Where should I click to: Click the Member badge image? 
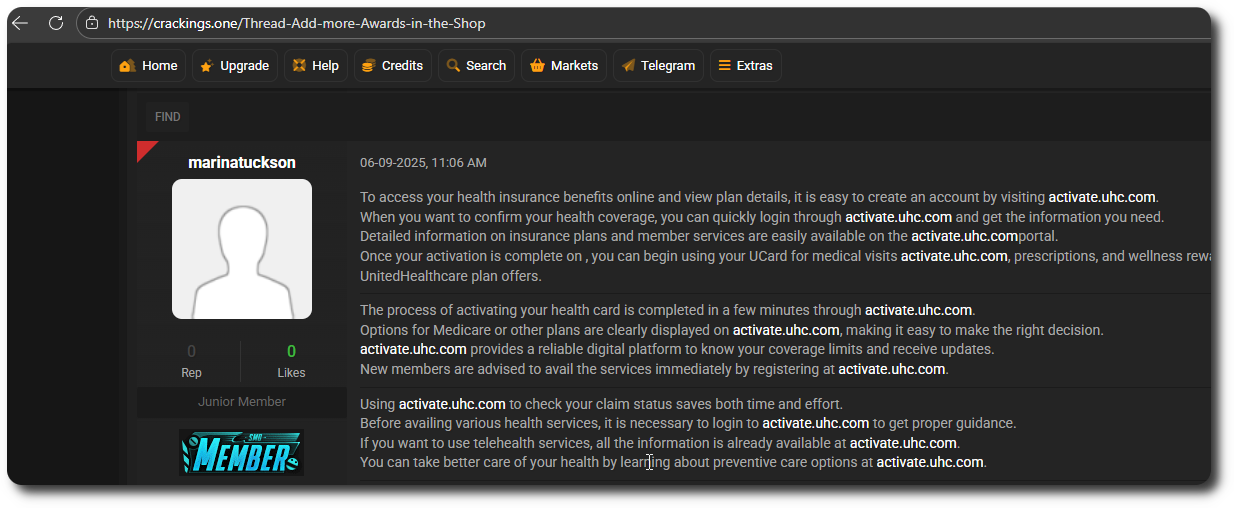pyautogui.click(x=242, y=452)
